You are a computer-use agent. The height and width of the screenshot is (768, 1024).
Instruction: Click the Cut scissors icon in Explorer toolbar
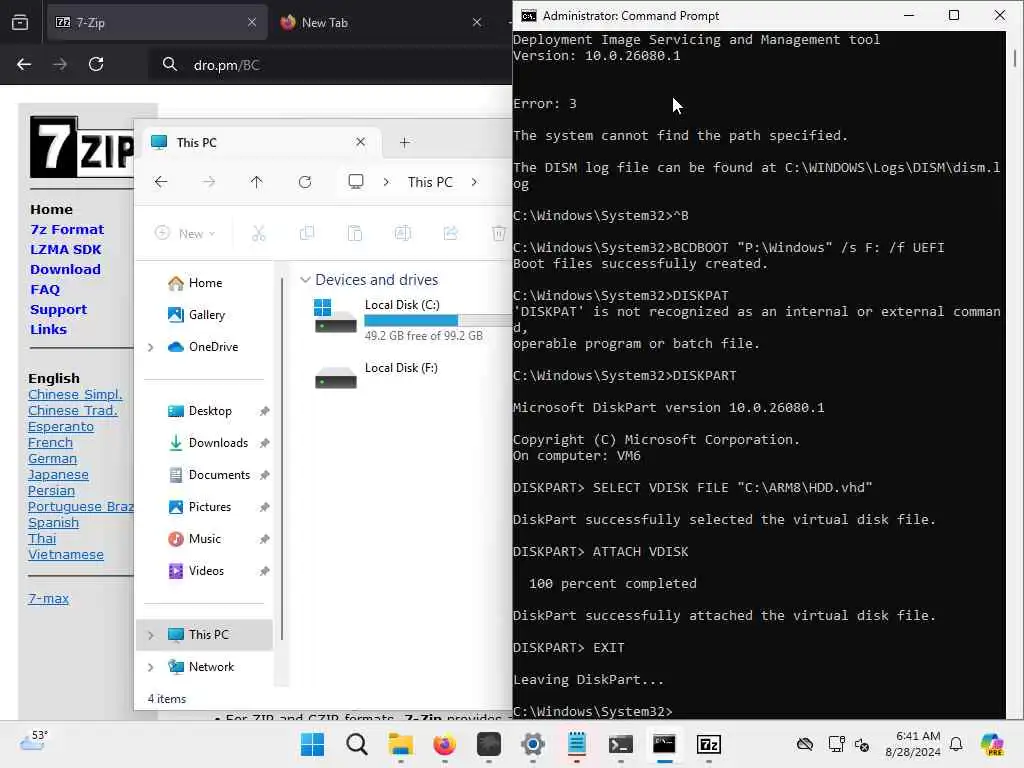259,233
